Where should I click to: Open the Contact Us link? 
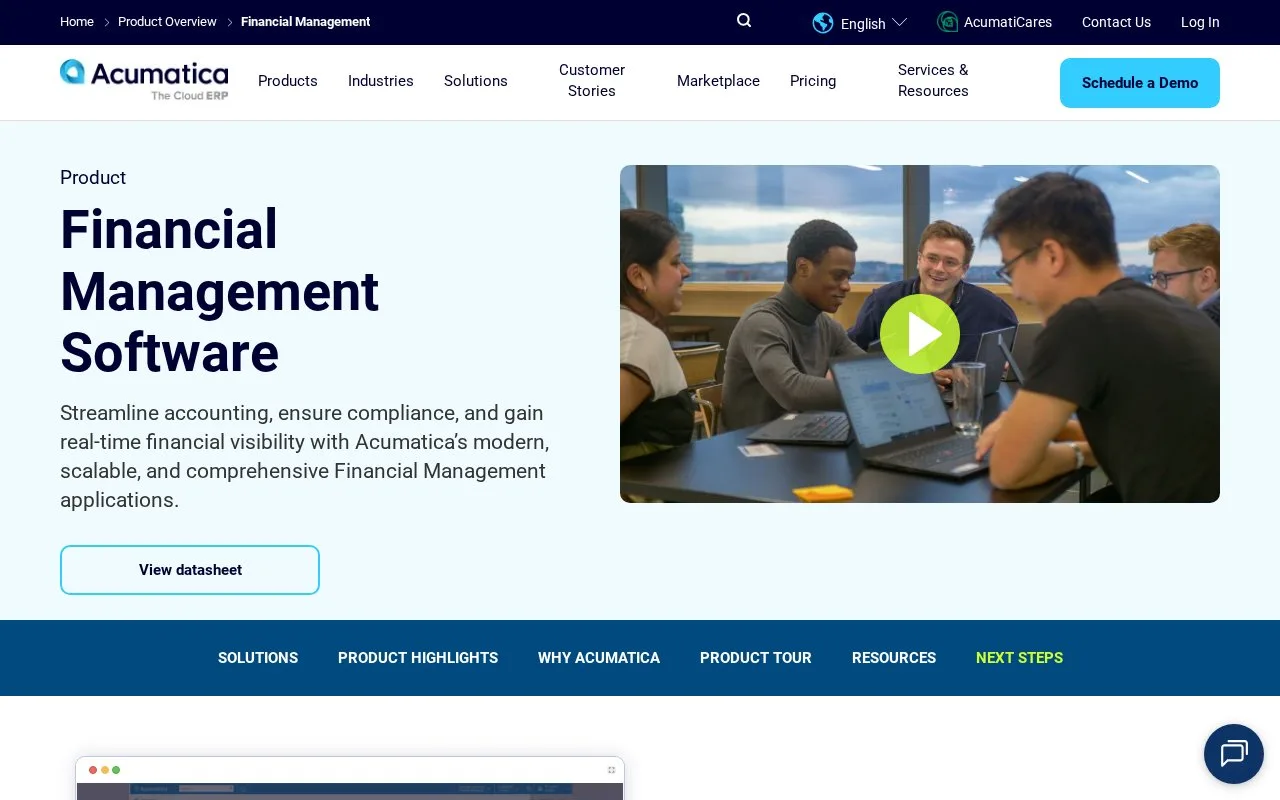(x=1116, y=22)
